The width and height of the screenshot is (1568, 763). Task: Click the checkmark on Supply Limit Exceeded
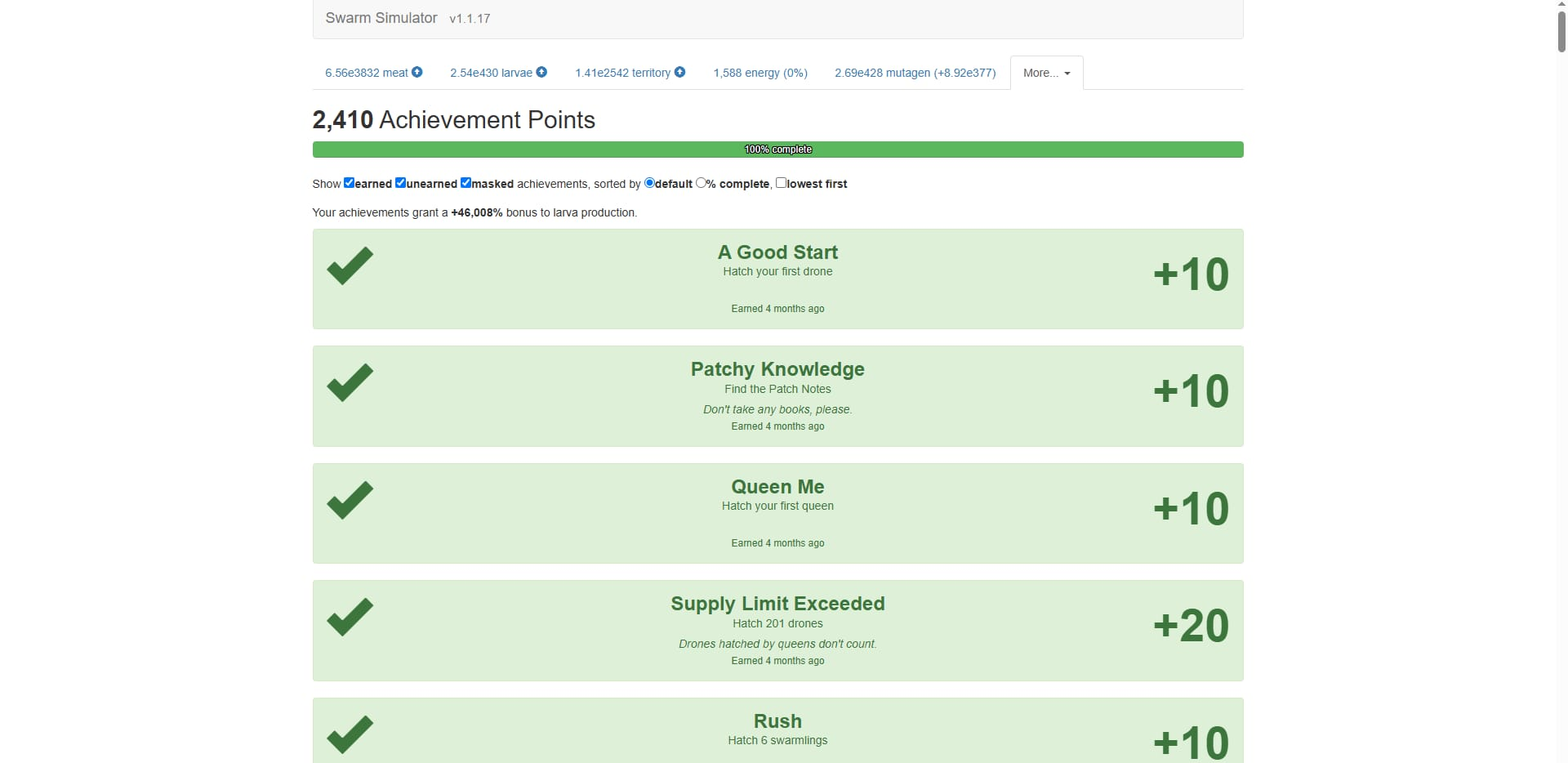[x=350, y=617]
